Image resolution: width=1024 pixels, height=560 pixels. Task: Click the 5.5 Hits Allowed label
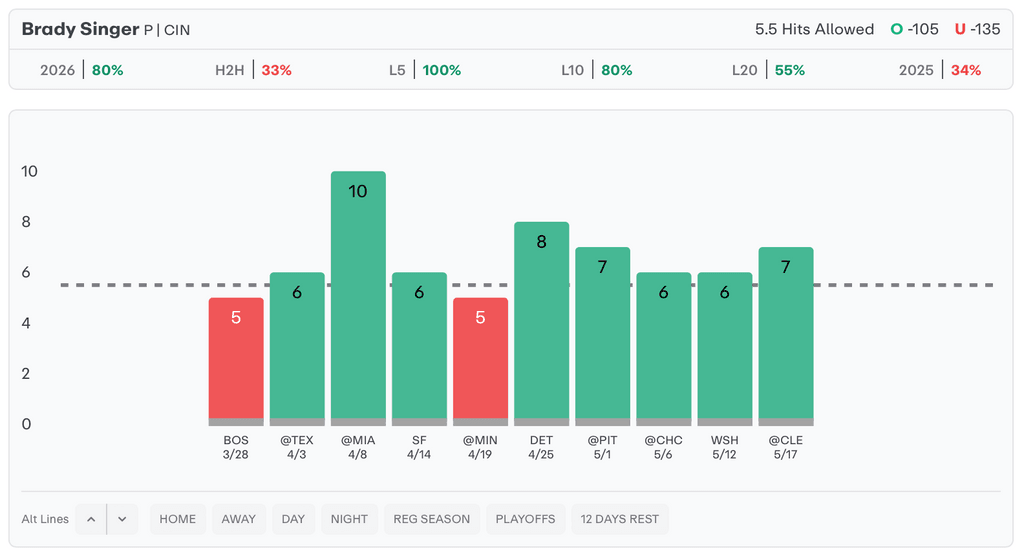[814, 29]
